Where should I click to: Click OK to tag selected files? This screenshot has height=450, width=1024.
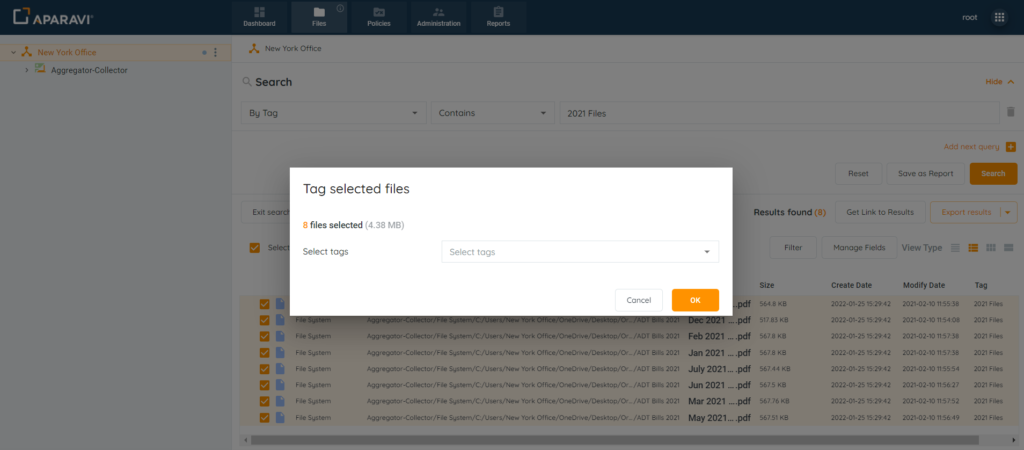[695, 300]
